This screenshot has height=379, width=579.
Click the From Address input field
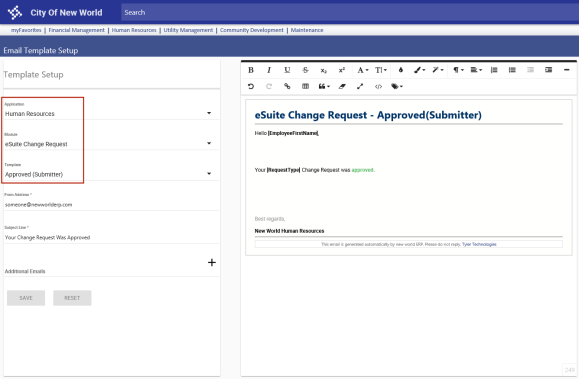point(111,205)
